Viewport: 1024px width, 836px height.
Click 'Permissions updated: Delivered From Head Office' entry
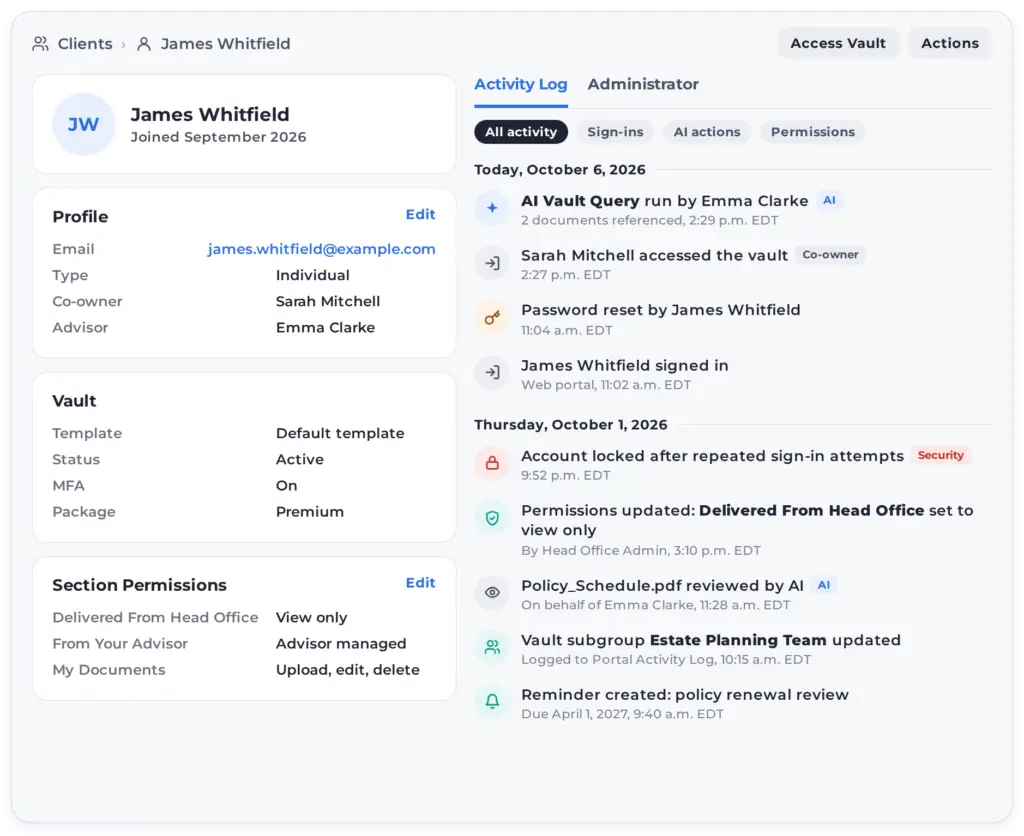(x=747, y=521)
